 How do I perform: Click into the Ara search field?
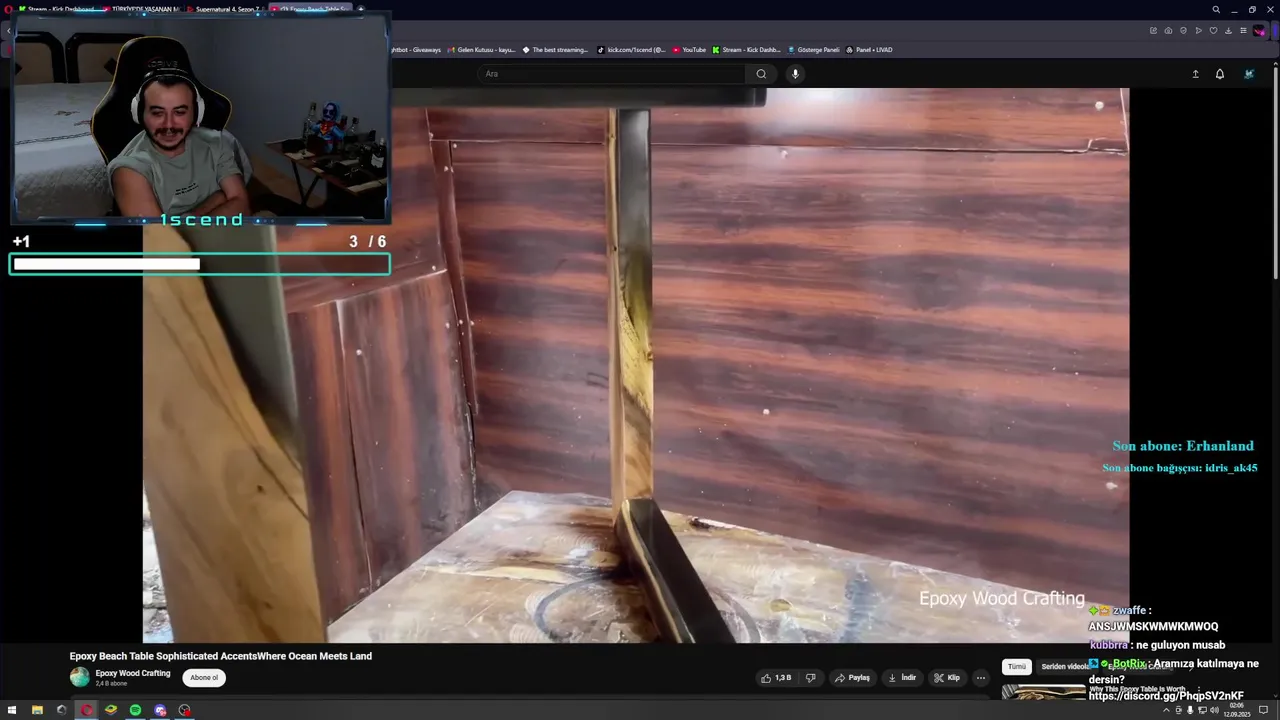click(x=610, y=74)
